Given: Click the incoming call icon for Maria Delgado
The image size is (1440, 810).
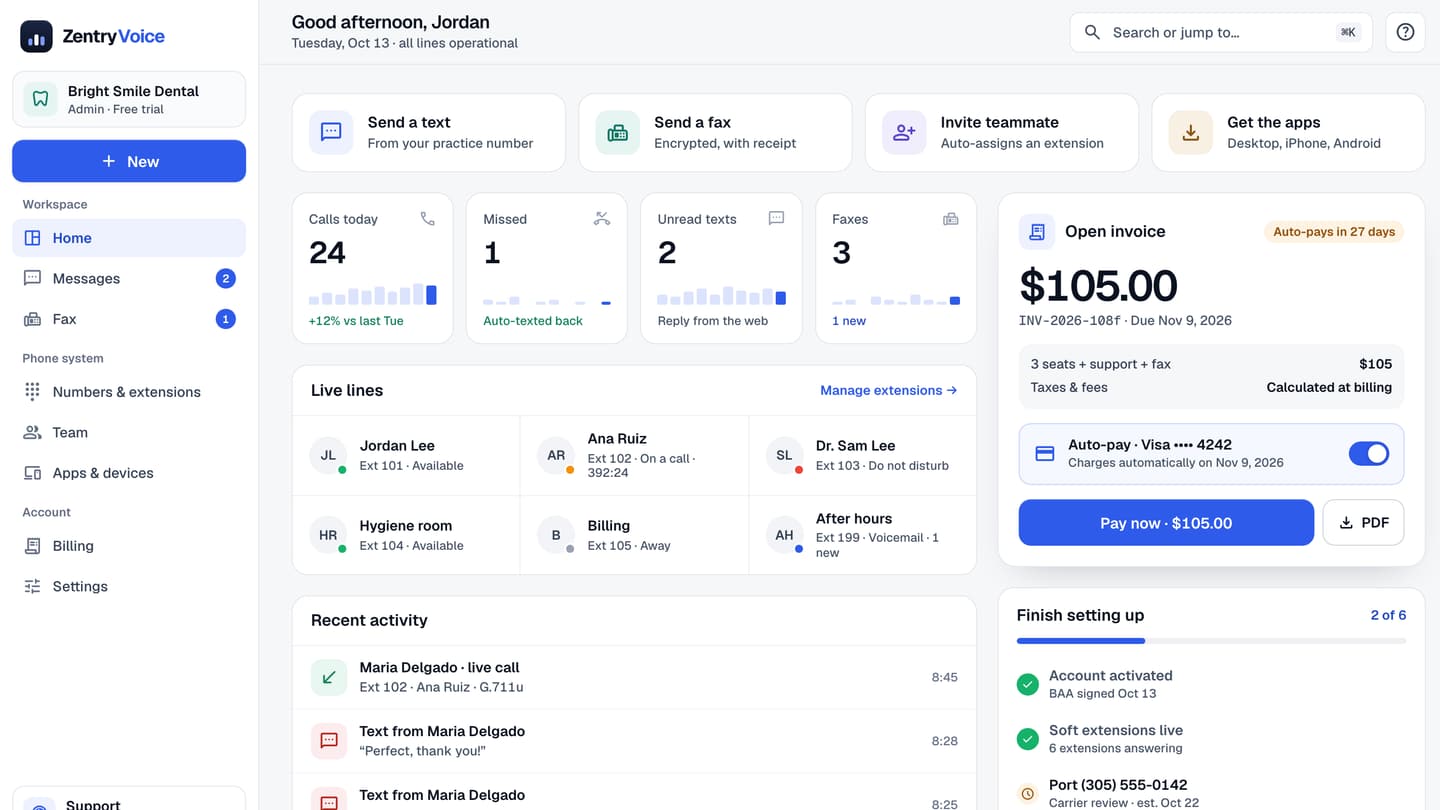Looking at the screenshot, I should coord(329,677).
